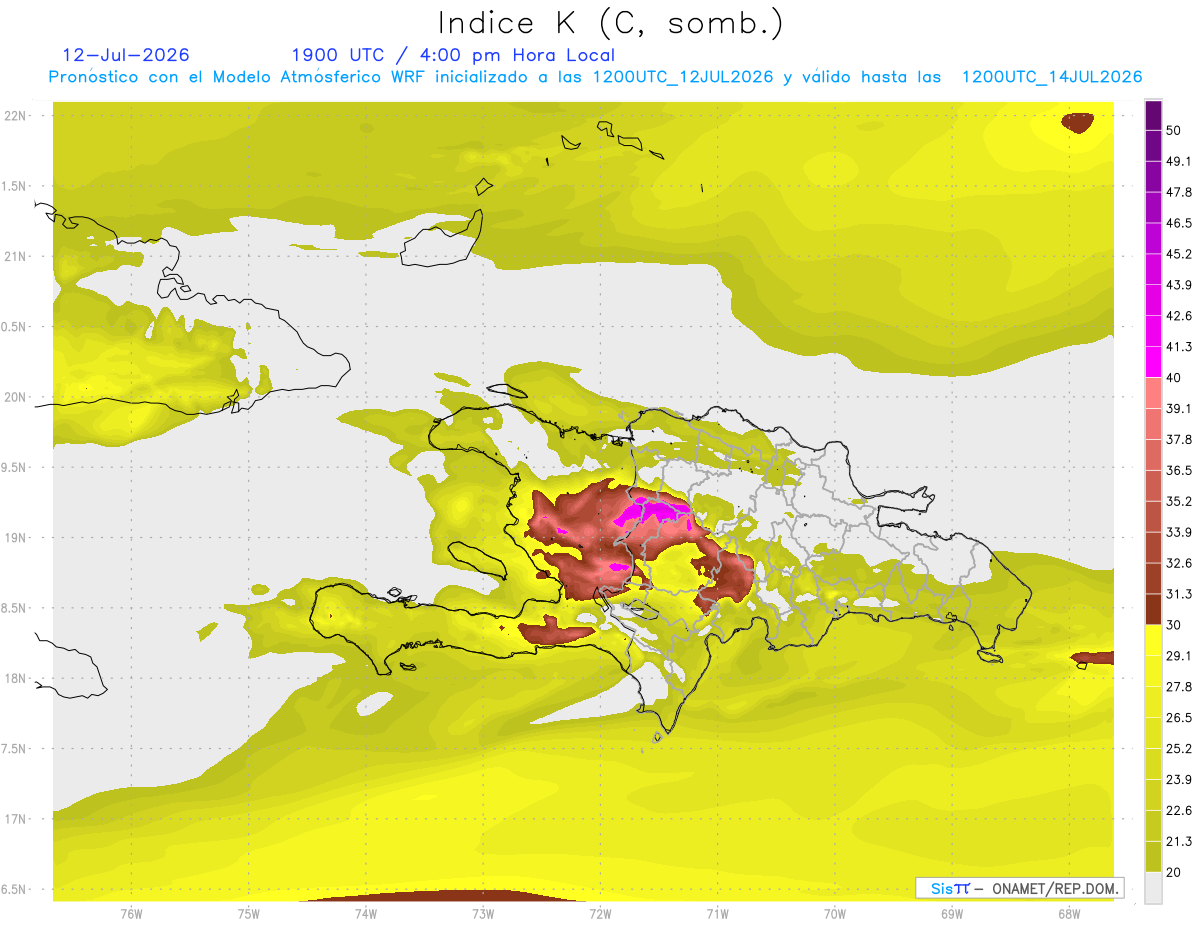1200x927 pixels.
Task: Click the brown patch near 22N at the map's top right
Action: click(1077, 122)
